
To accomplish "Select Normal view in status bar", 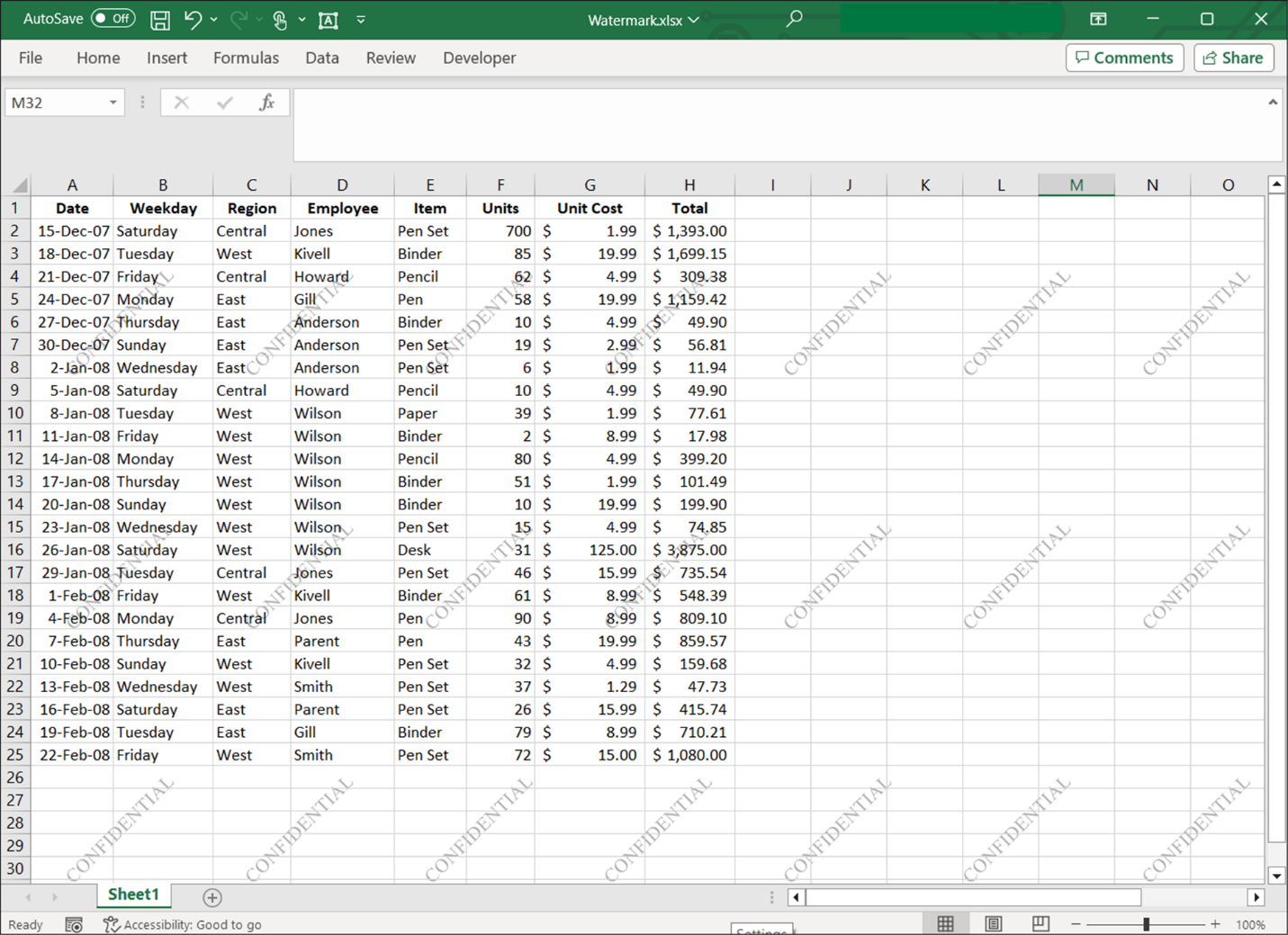I will point(945,924).
